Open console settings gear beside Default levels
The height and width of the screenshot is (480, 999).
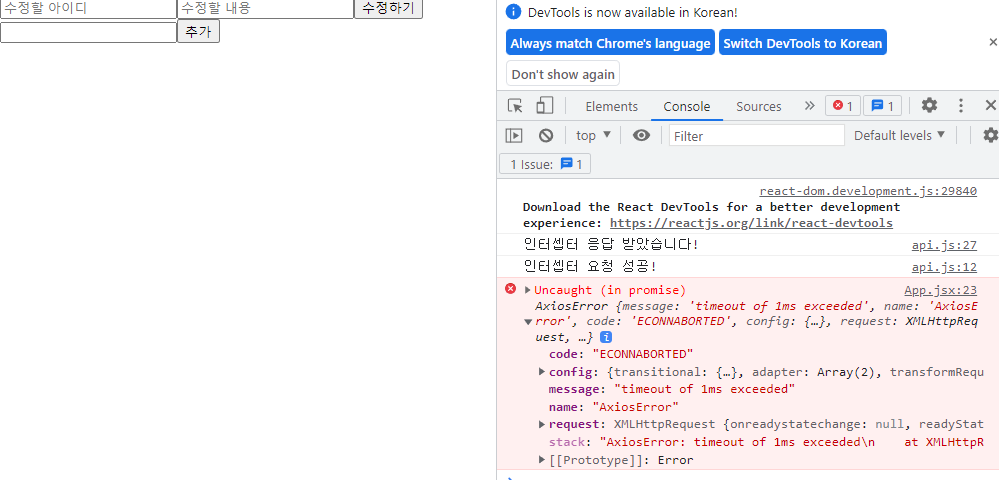[990, 135]
